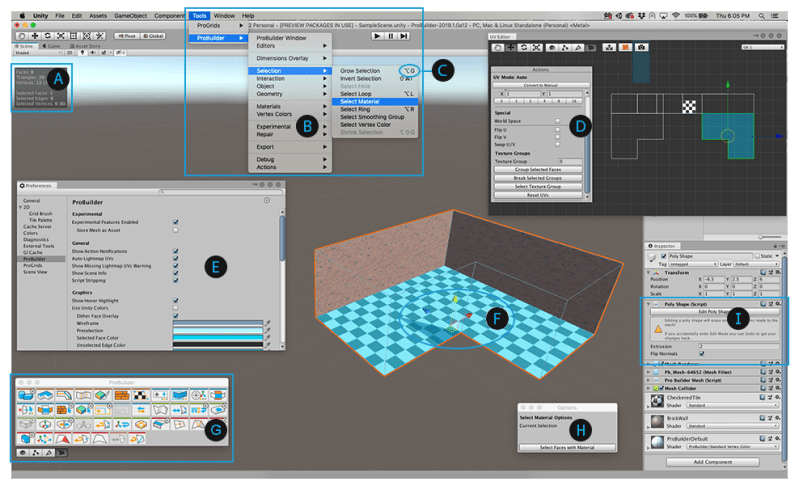Select the rotate tool in UV Editor

(x=524, y=47)
